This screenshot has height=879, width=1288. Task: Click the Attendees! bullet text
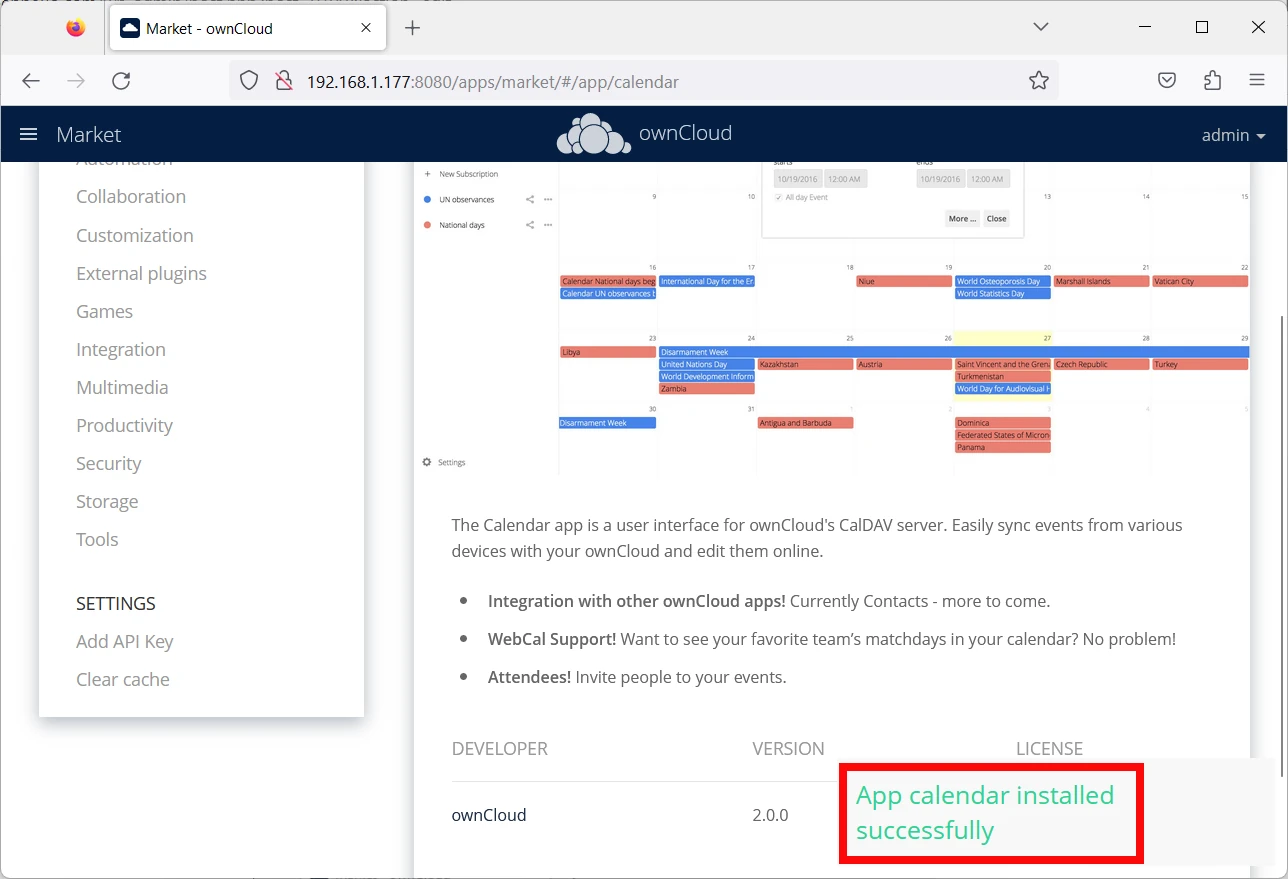[637, 677]
